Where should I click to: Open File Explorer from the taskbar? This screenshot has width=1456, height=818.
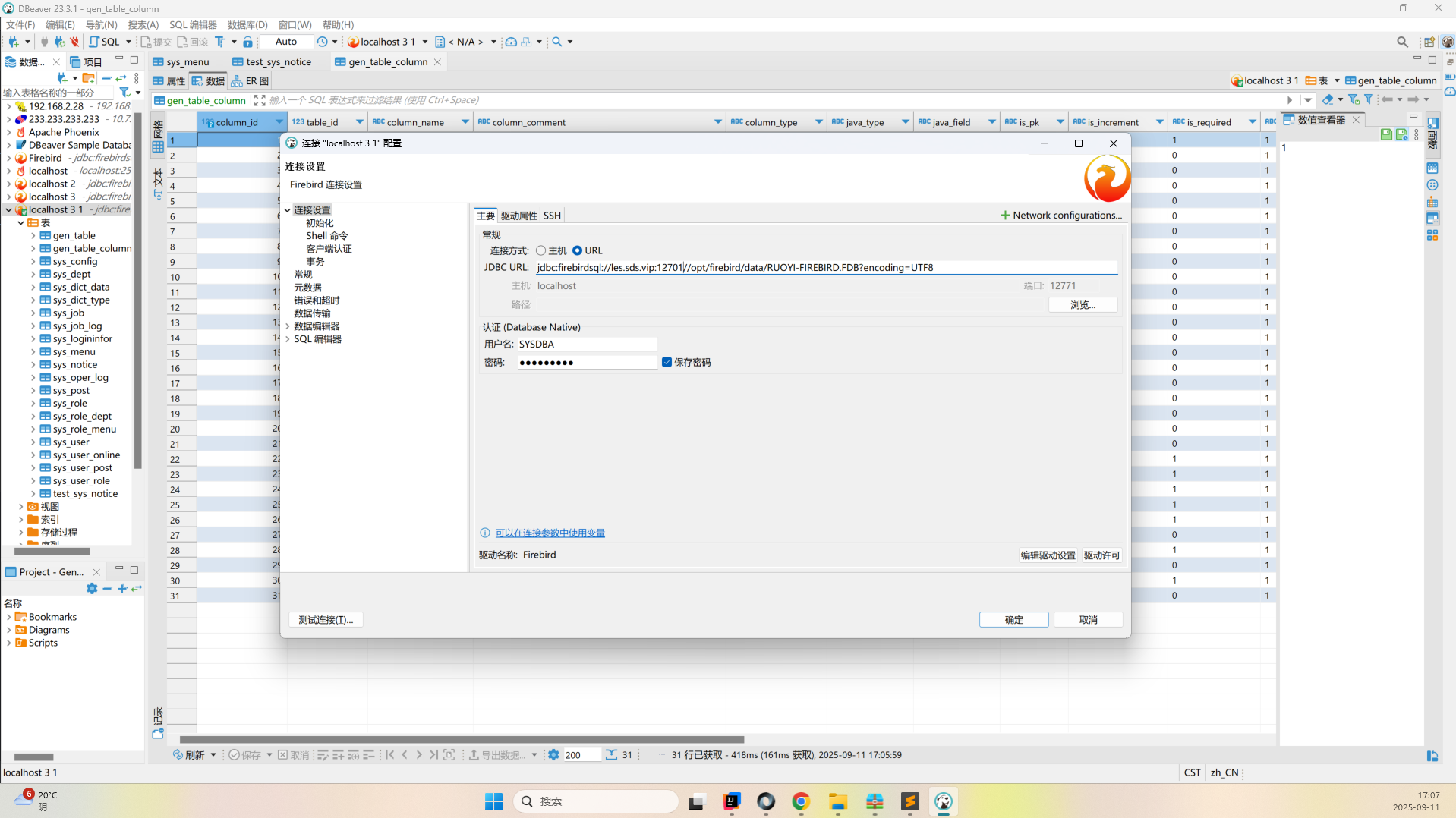pyautogui.click(x=837, y=801)
